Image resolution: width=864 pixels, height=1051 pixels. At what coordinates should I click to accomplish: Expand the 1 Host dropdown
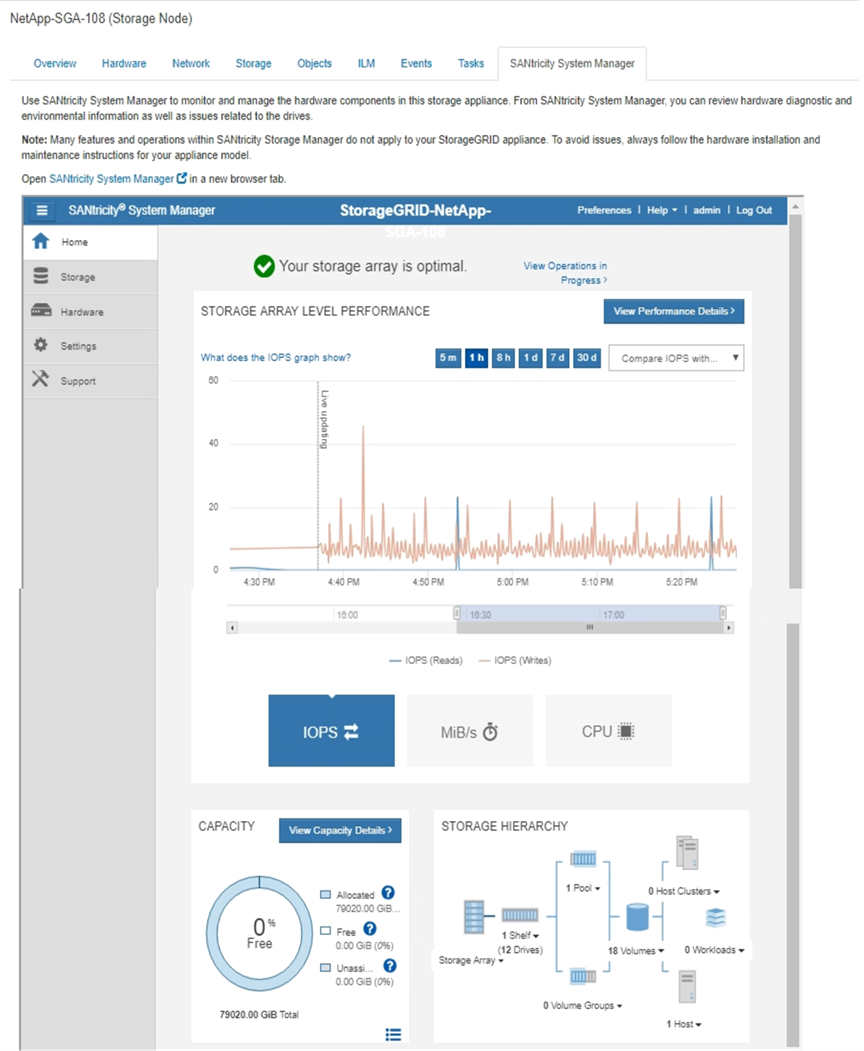[x=684, y=1024]
